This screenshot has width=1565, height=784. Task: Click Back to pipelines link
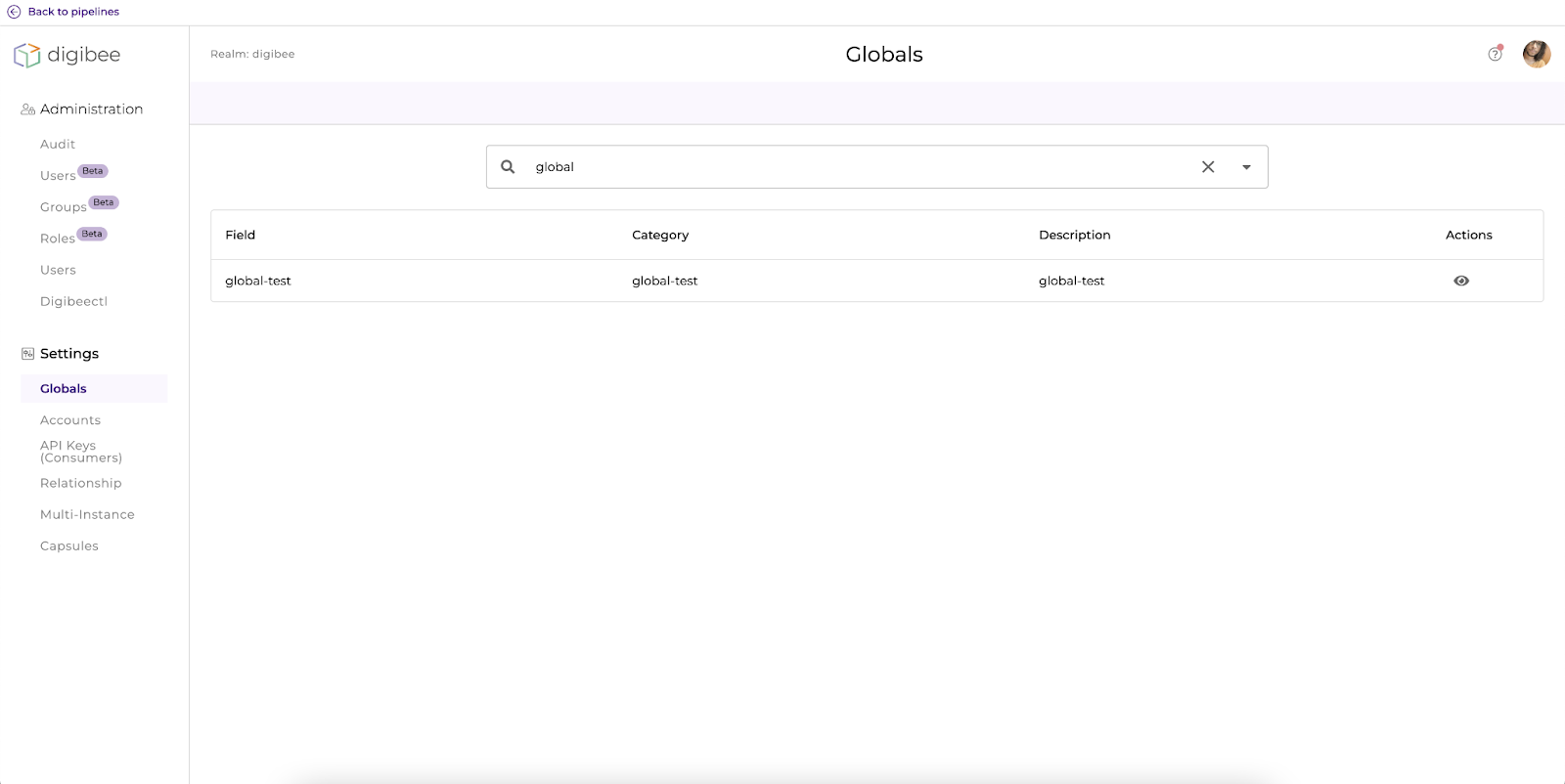tap(73, 12)
